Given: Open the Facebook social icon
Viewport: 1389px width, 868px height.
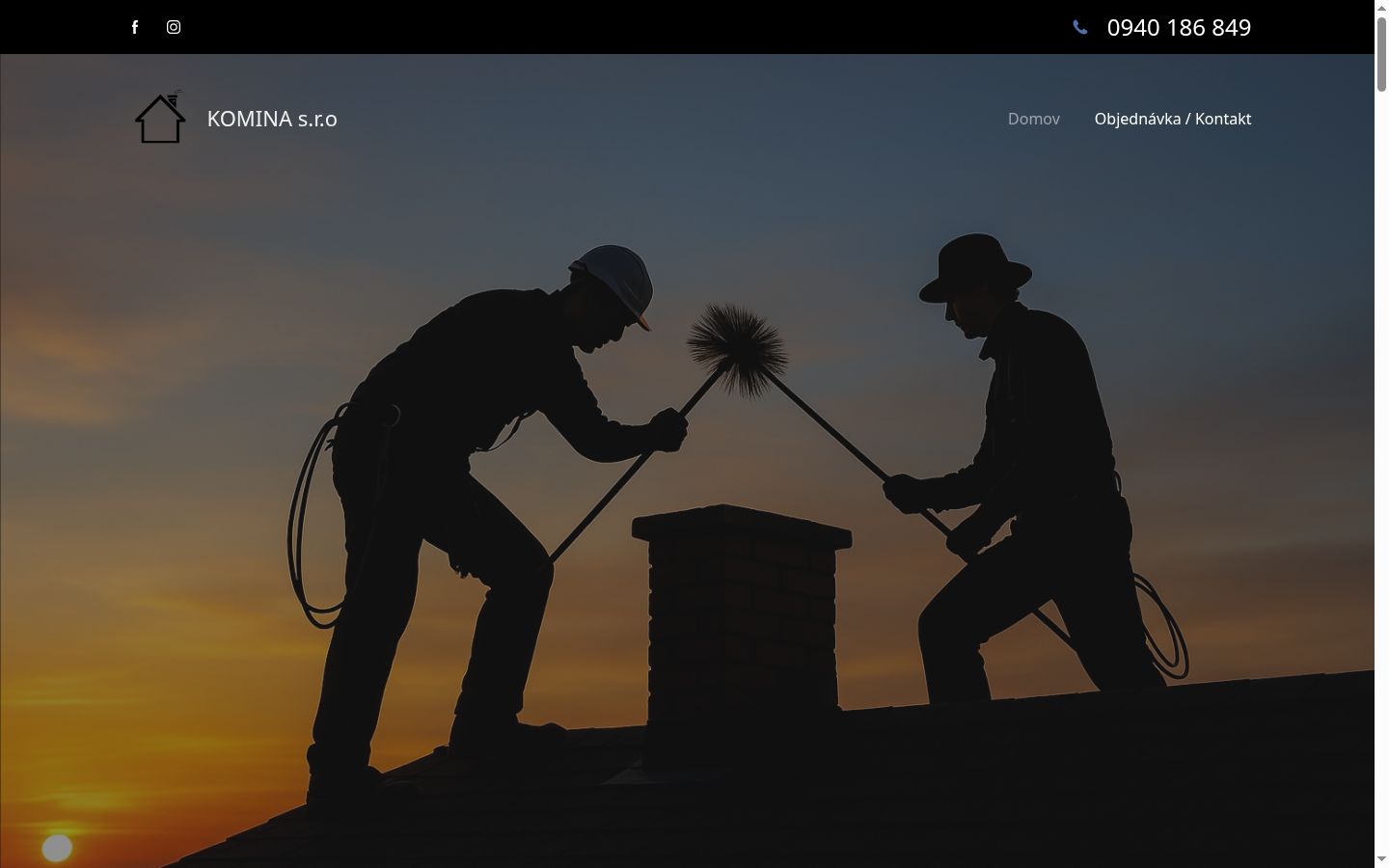Looking at the screenshot, I should point(135,27).
